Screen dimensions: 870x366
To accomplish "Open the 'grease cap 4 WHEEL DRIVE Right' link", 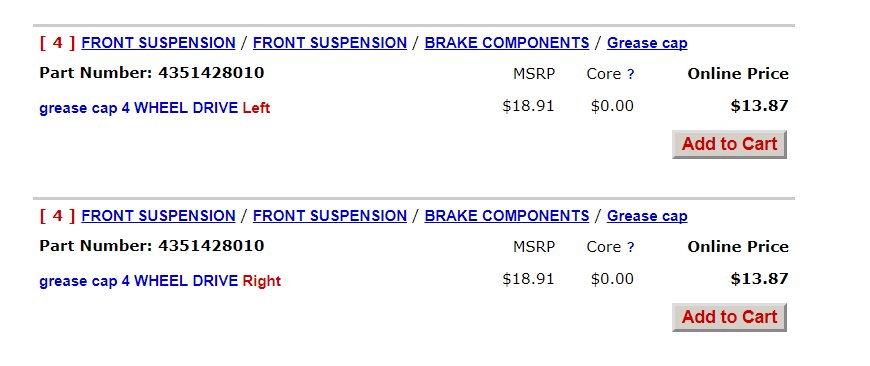I will 160,281.
